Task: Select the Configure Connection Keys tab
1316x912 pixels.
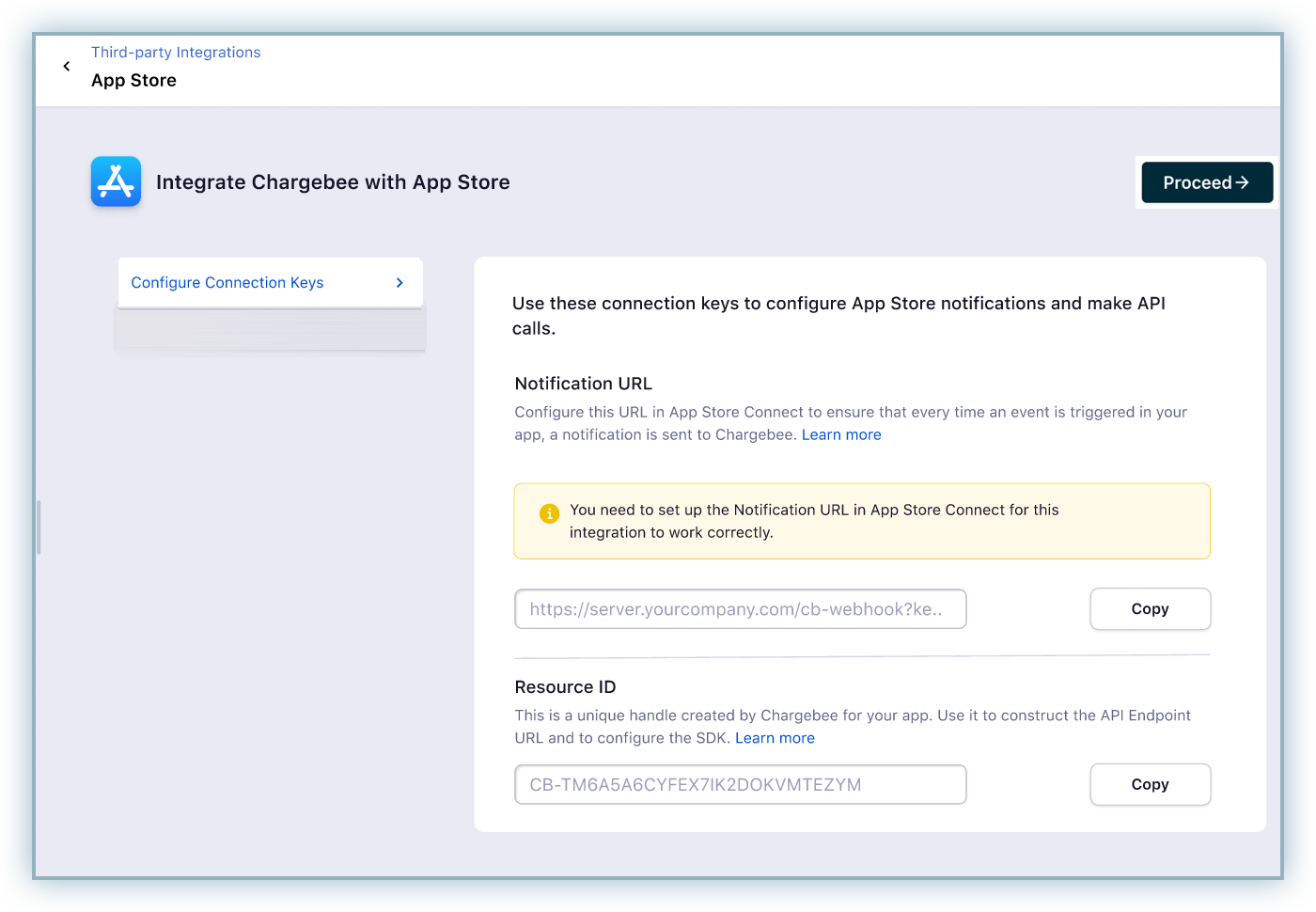Action: (x=227, y=282)
